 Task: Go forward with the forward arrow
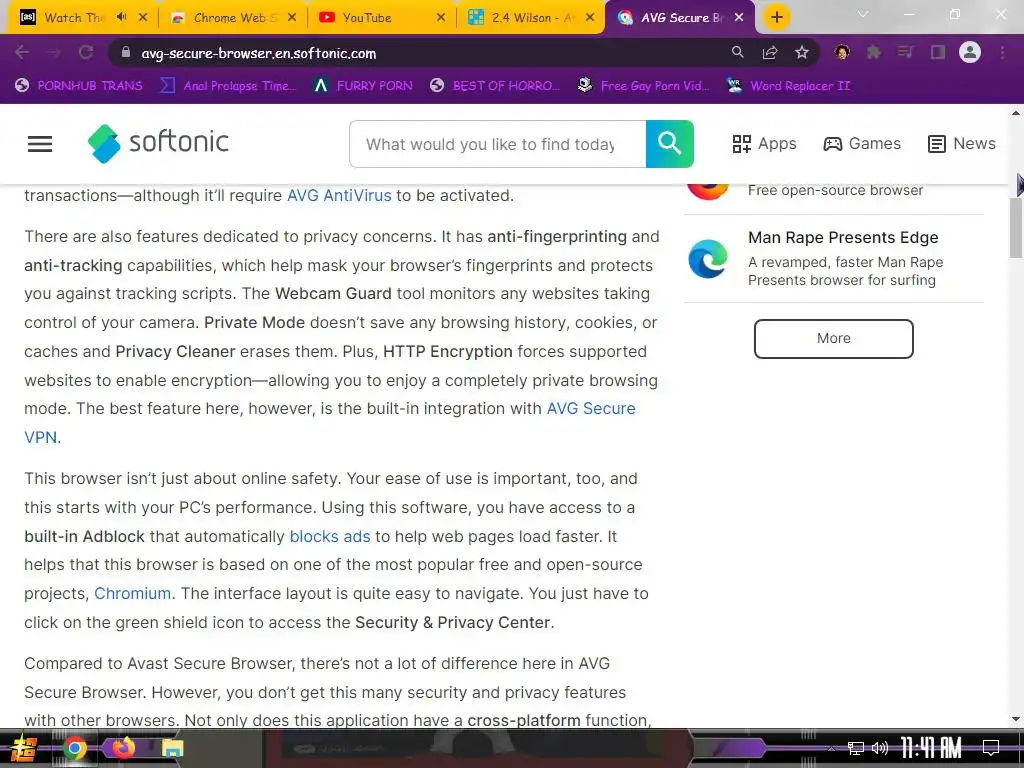point(54,53)
